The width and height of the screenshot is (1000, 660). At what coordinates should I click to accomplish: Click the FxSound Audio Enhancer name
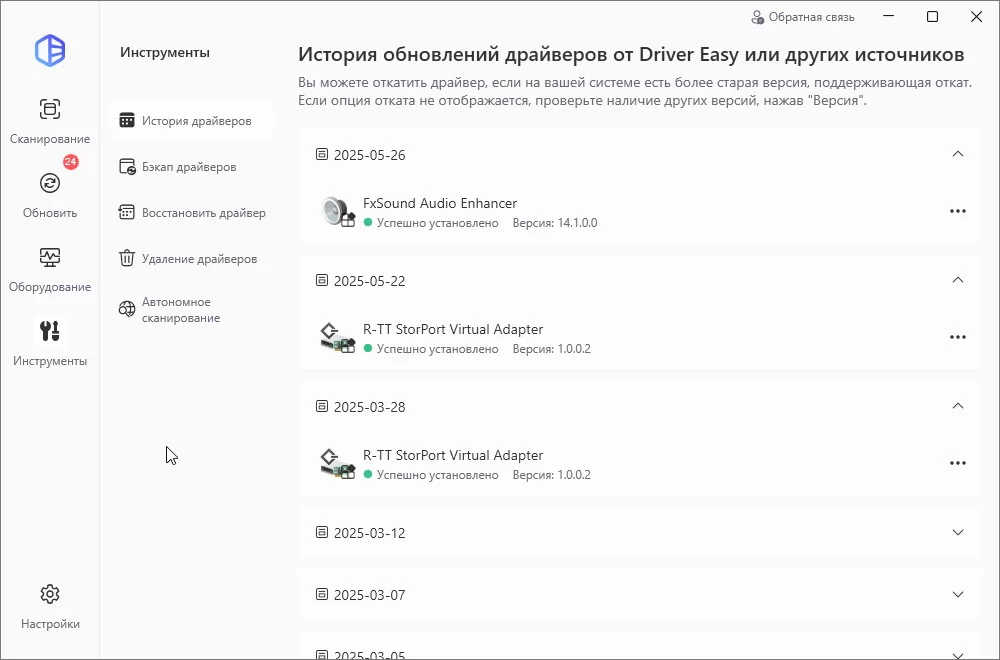pos(440,203)
